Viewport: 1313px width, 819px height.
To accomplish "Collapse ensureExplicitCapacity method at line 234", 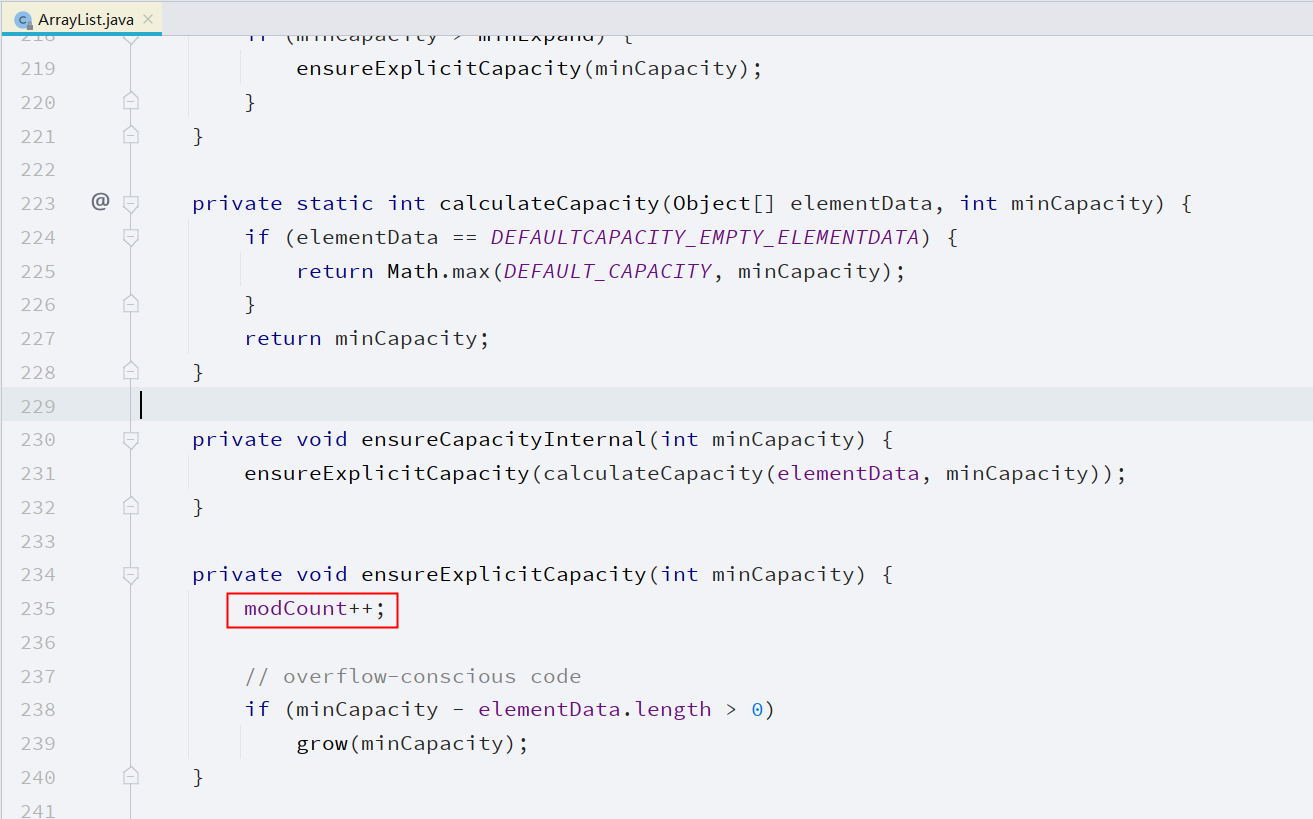I will (x=130, y=574).
